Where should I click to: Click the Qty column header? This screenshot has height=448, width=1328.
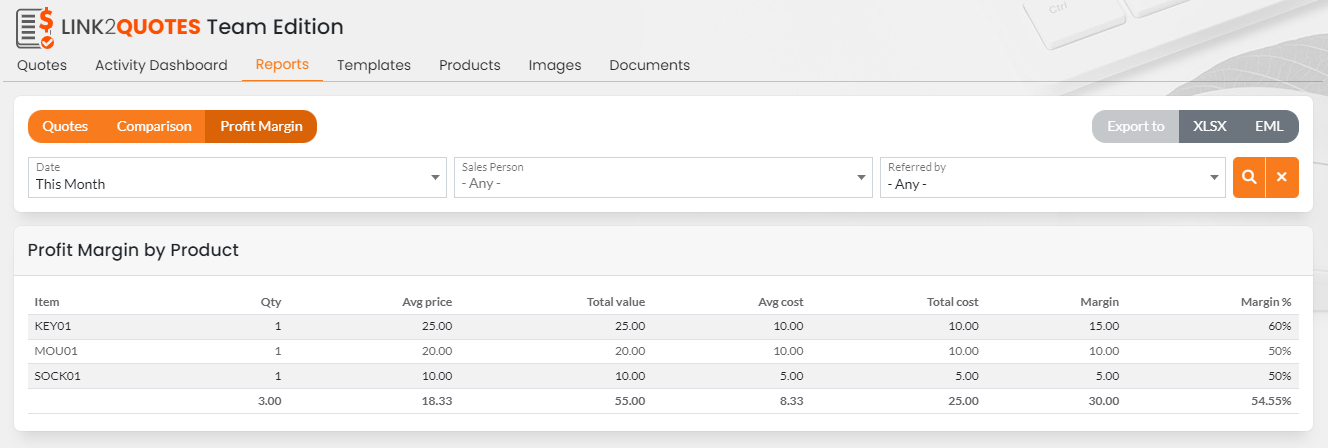tap(271, 301)
